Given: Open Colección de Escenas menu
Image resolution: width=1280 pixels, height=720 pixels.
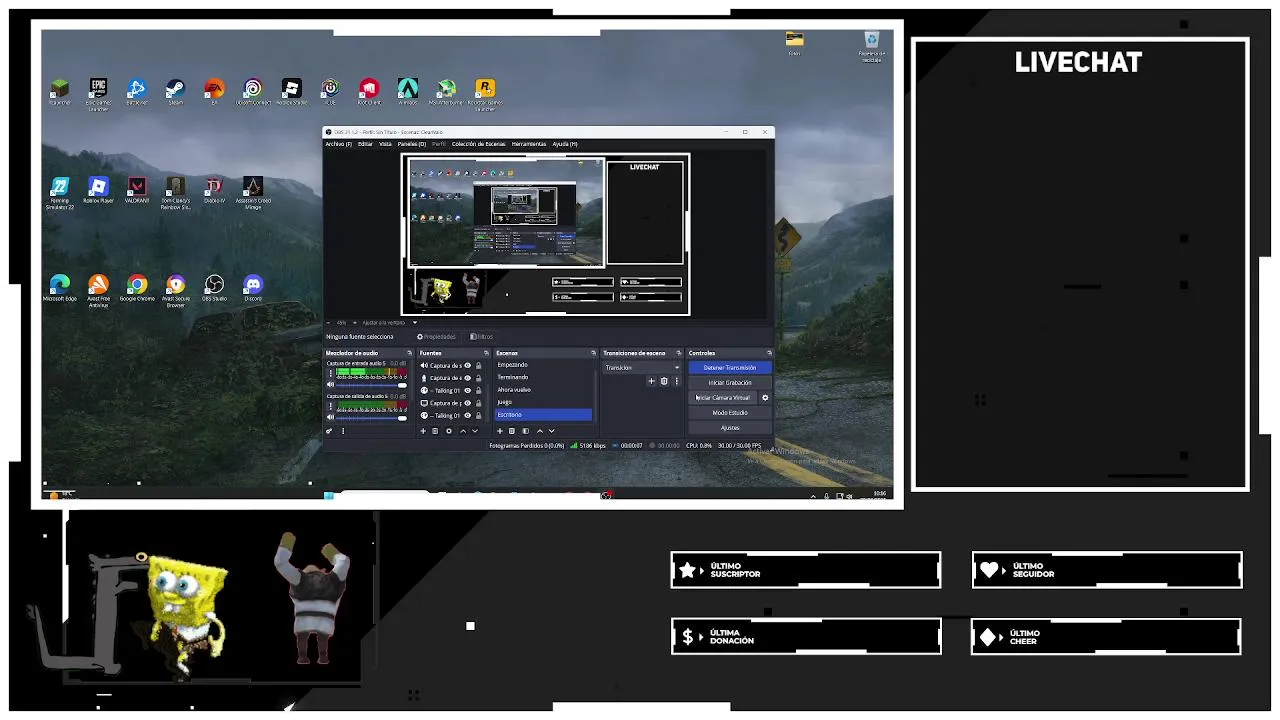Looking at the screenshot, I should pos(479,144).
